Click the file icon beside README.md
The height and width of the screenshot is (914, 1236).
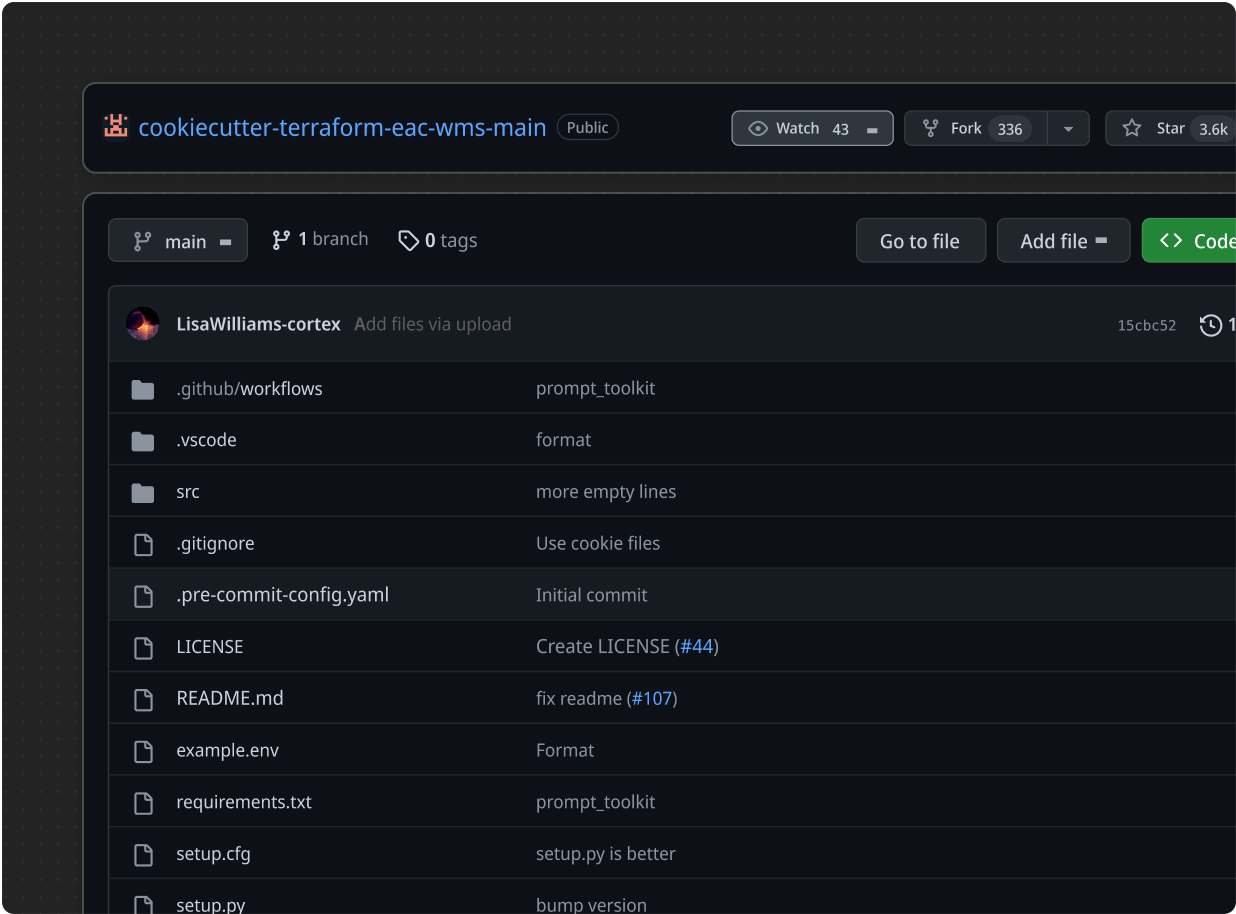[x=143, y=698]
